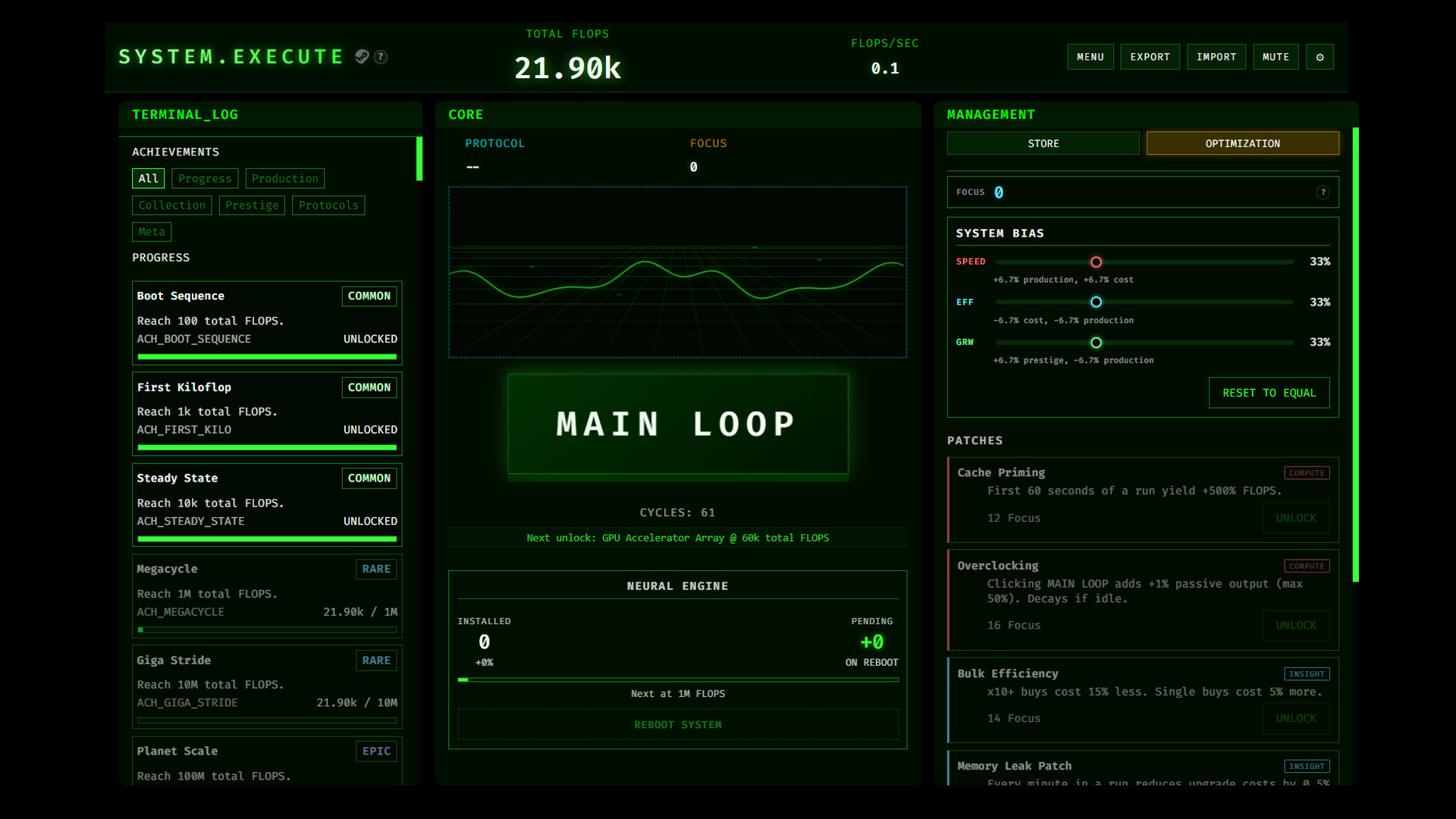Unlock the Cache Priming patch
This screenshot has width=1456, height=819.
[1295, 518]
